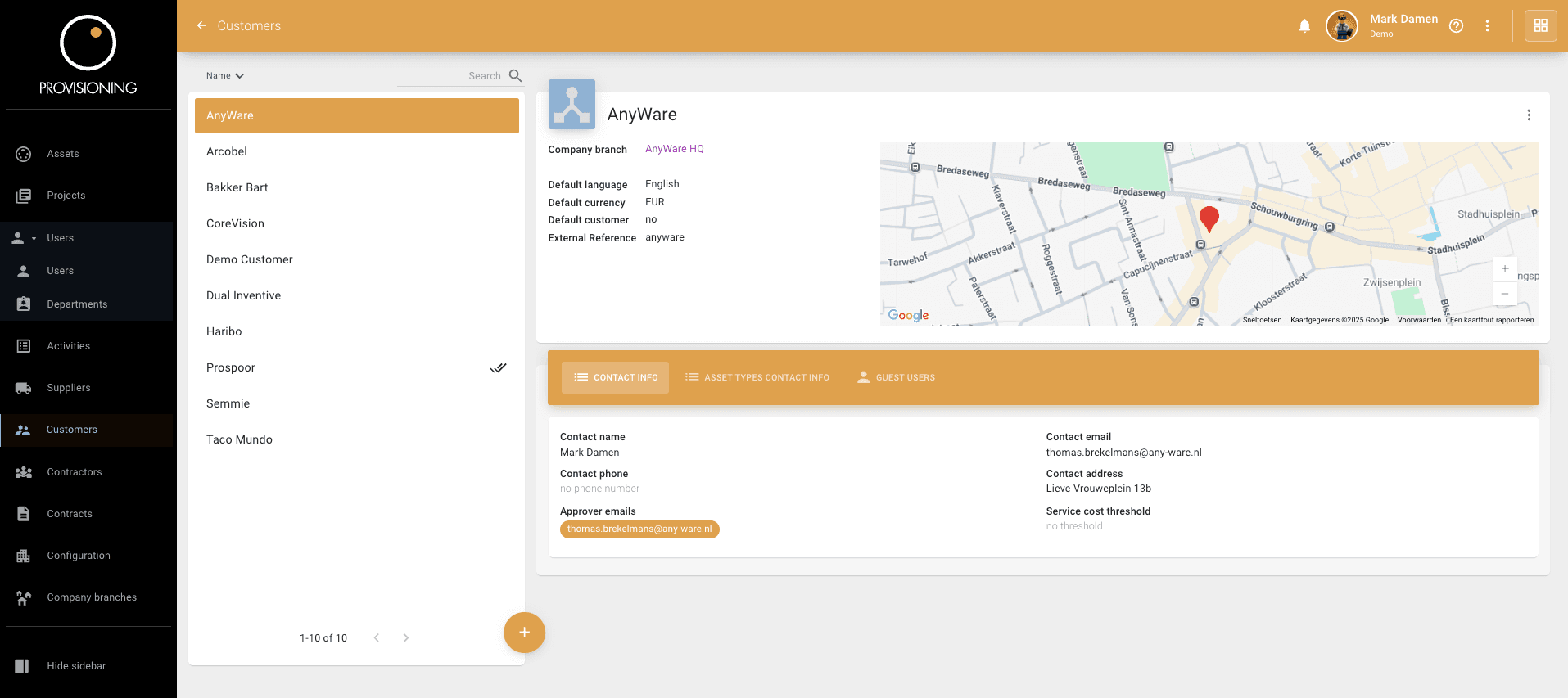Select Prospoor customer
This screenshot has height=698, width=1568.
tap(357, 367)
